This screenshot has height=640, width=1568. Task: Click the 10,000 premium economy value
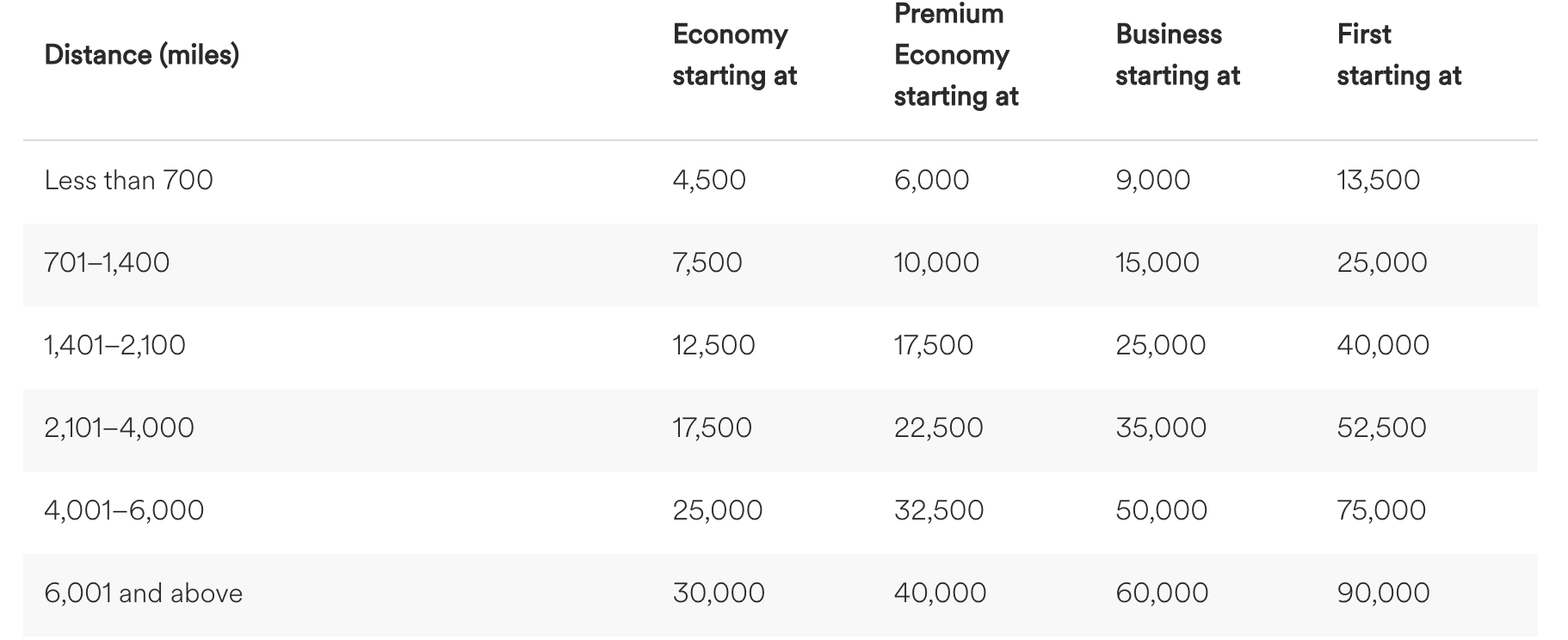coord(936,262)
